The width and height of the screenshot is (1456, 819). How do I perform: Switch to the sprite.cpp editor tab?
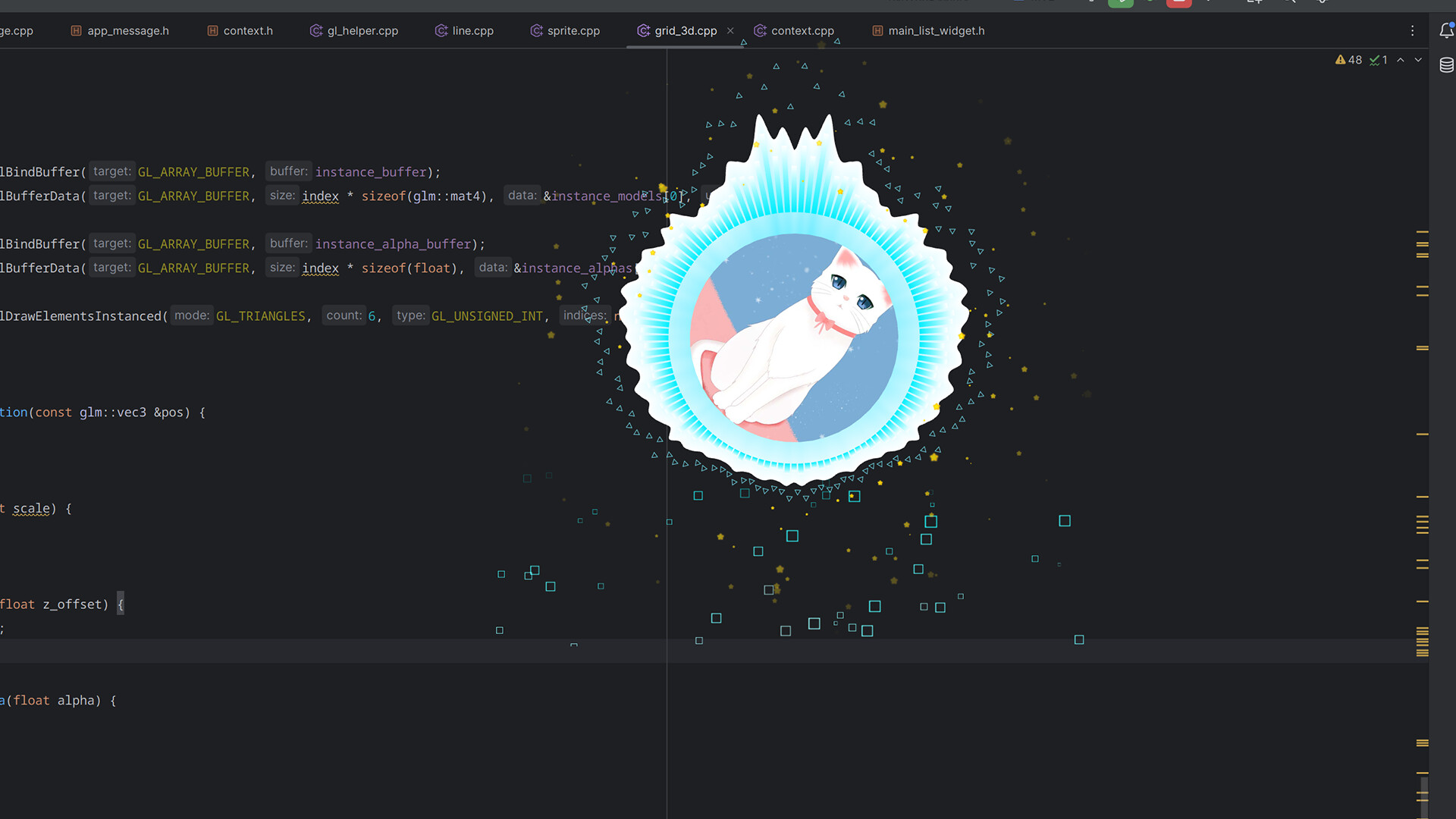pyautogui.click(x=573, y=30)
